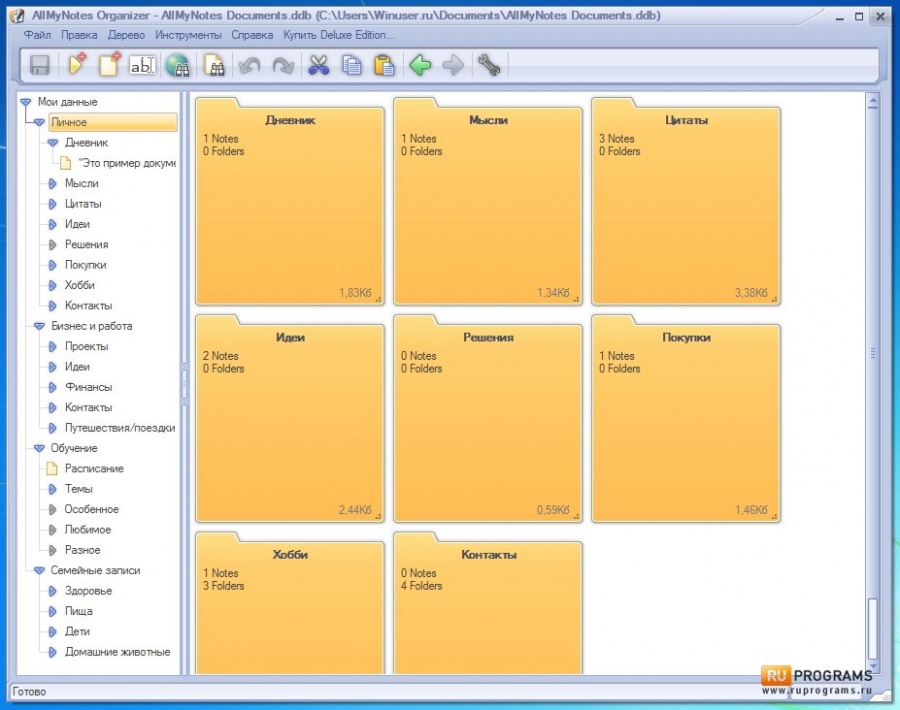Collapse the Бизнес и работа node
The image size is (900, 710).
coord(39,326)
